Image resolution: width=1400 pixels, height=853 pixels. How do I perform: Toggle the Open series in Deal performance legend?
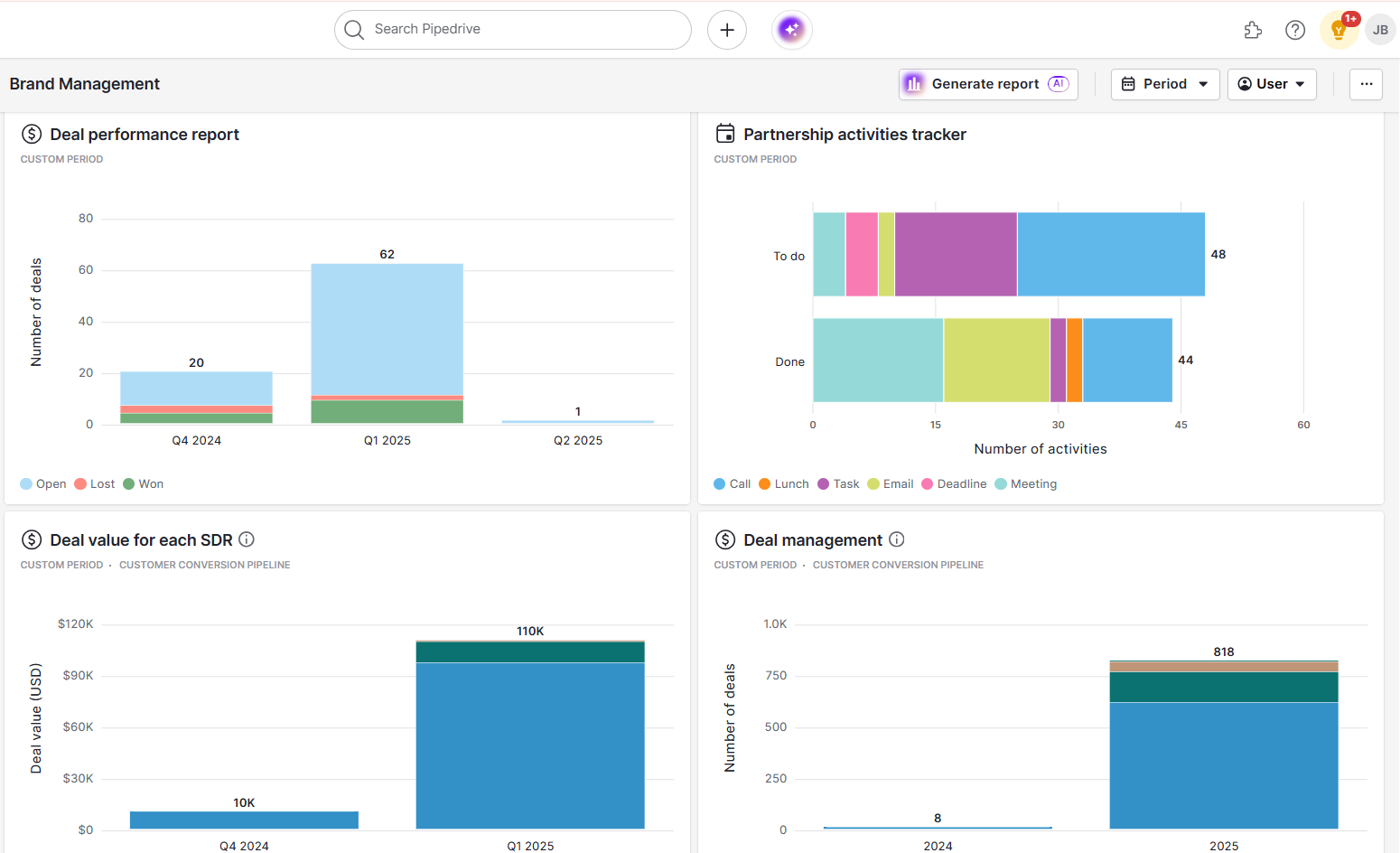tap(42, 483)
